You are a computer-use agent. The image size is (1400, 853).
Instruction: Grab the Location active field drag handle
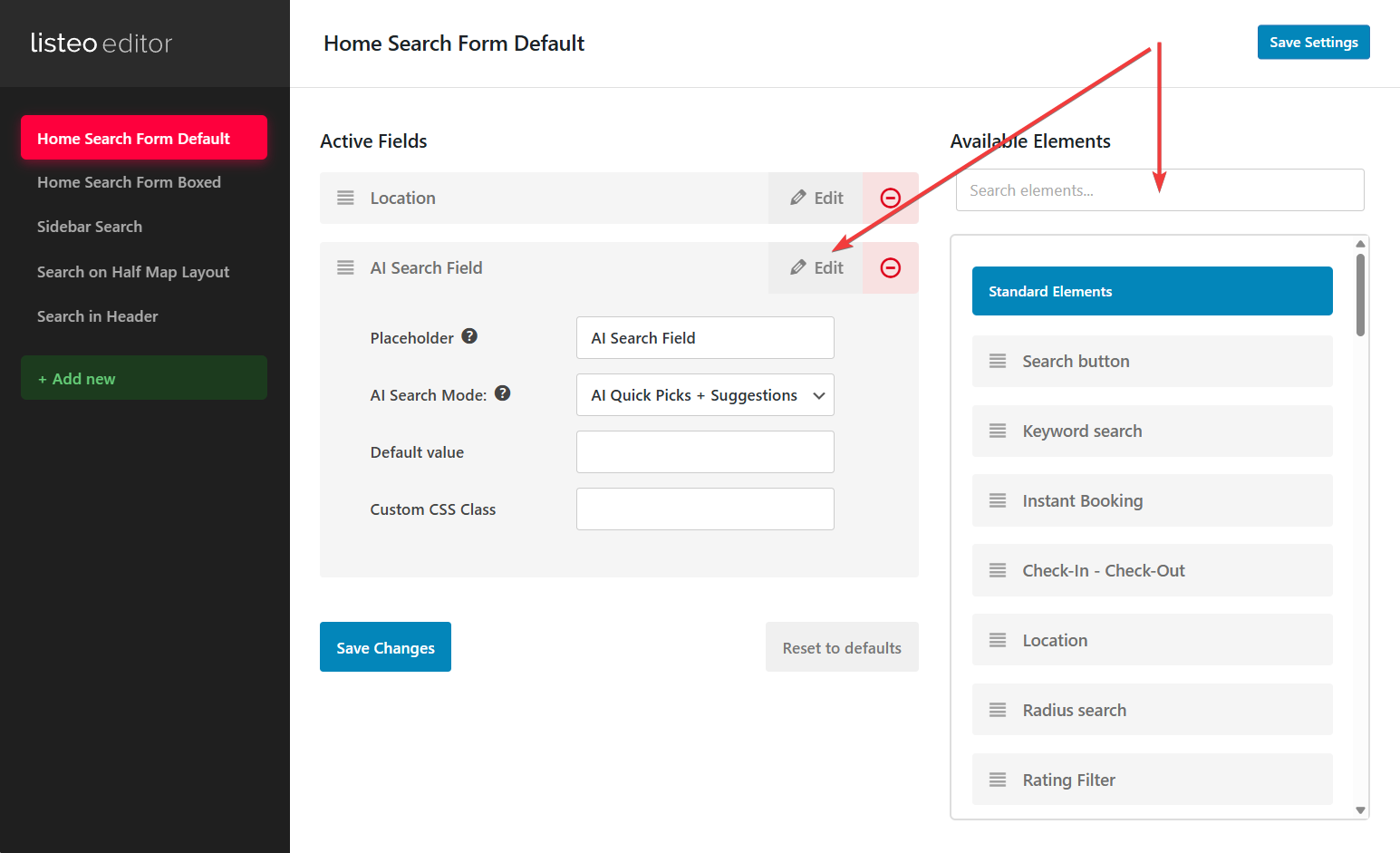(x=345, y=199)
